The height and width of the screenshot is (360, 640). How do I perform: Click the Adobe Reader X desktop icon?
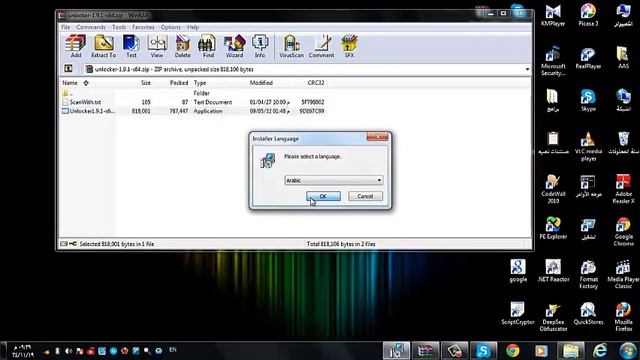pos(623,189)
